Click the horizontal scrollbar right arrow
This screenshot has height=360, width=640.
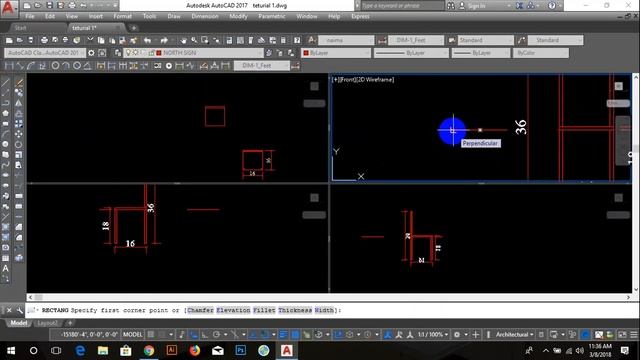(x=628, y=298)
